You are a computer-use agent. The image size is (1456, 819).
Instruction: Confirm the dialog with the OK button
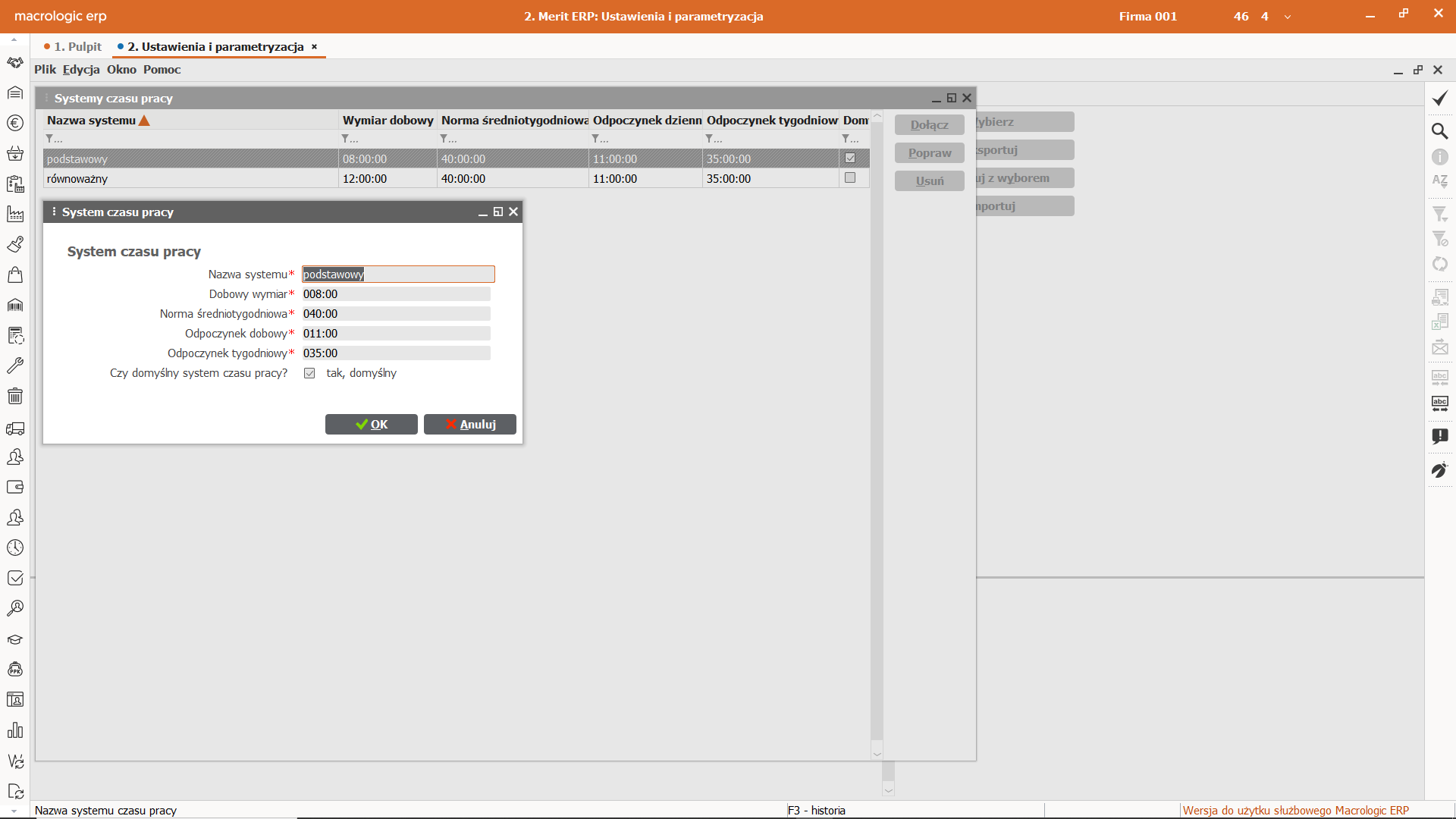pos(372,425)
